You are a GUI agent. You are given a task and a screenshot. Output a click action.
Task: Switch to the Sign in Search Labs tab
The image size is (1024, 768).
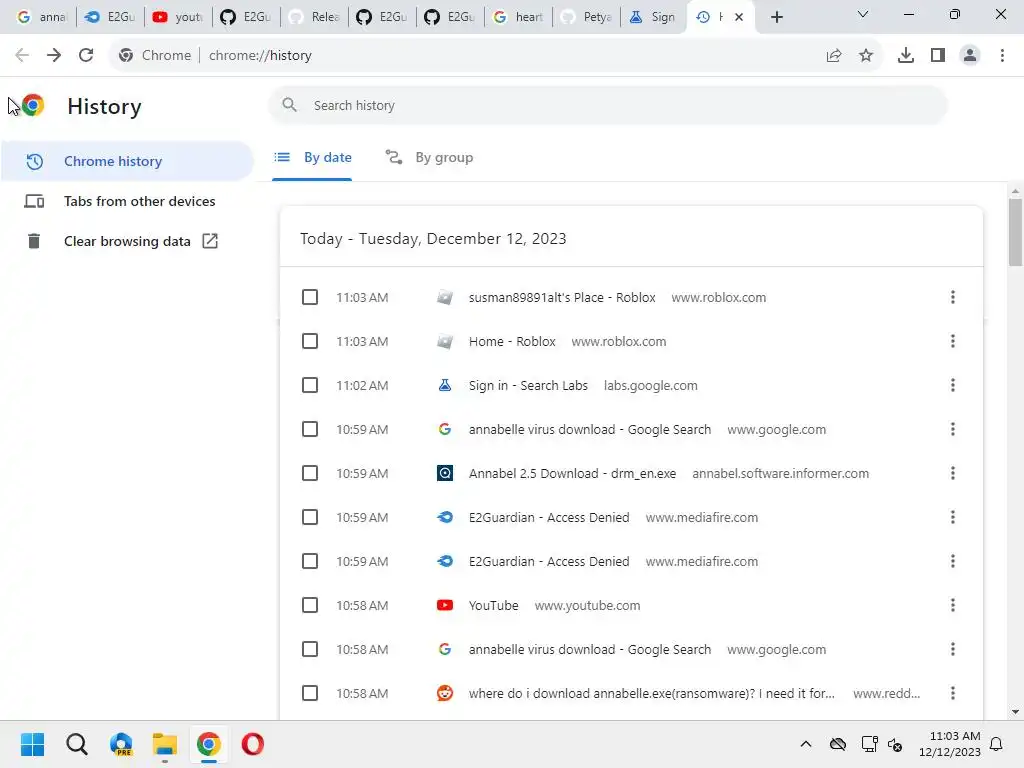tap(653, 17)
